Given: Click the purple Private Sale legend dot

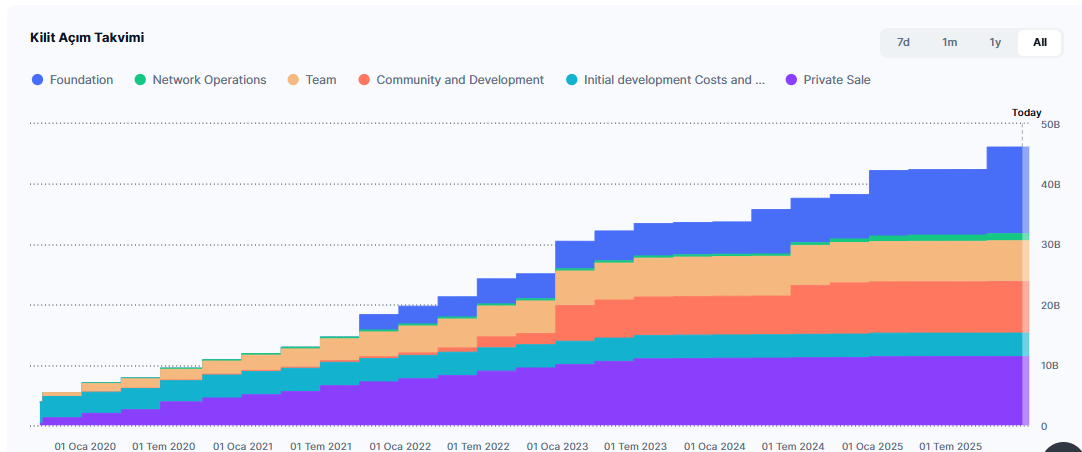Looking at the screenshot, I should 792,80.
